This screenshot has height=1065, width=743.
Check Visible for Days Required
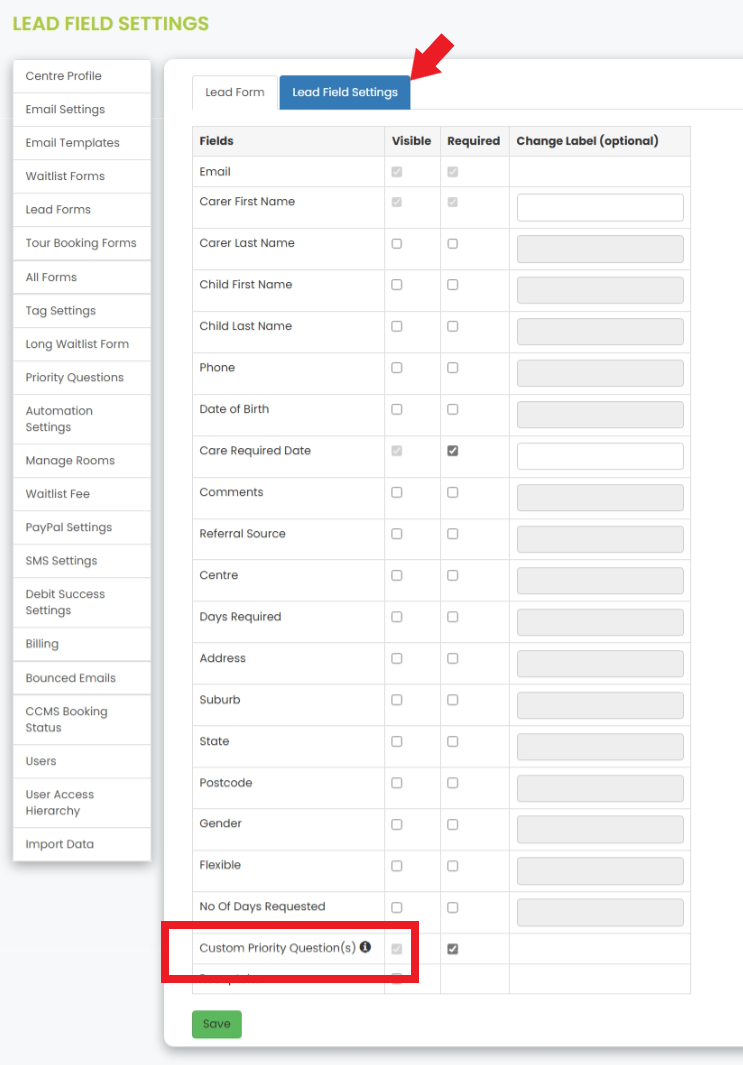pos(397,617)
